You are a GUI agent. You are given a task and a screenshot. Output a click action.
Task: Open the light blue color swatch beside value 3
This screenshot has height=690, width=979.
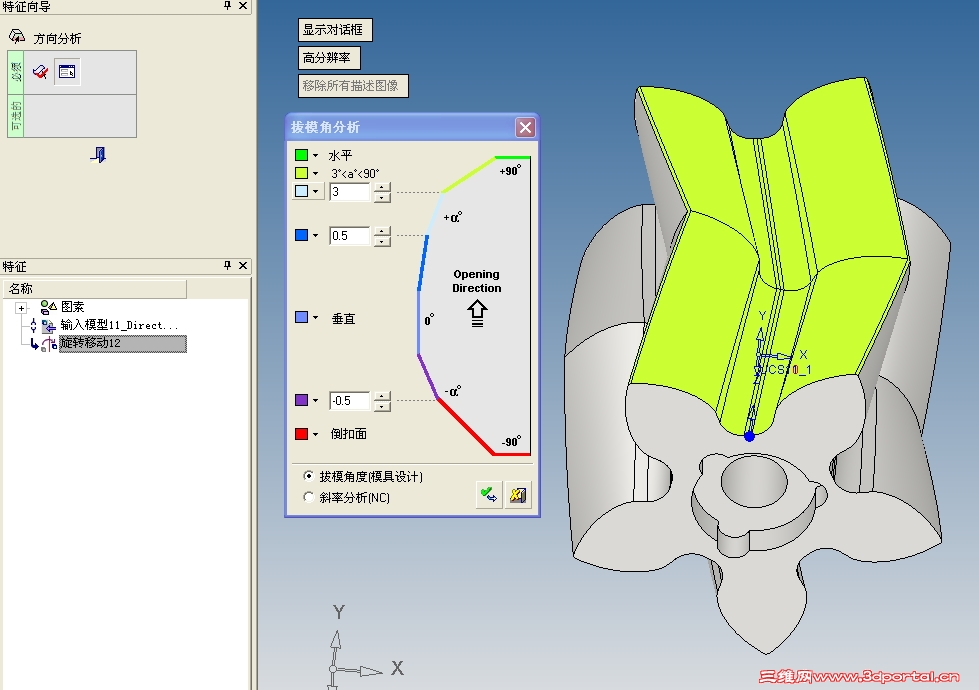pos(302,191)
